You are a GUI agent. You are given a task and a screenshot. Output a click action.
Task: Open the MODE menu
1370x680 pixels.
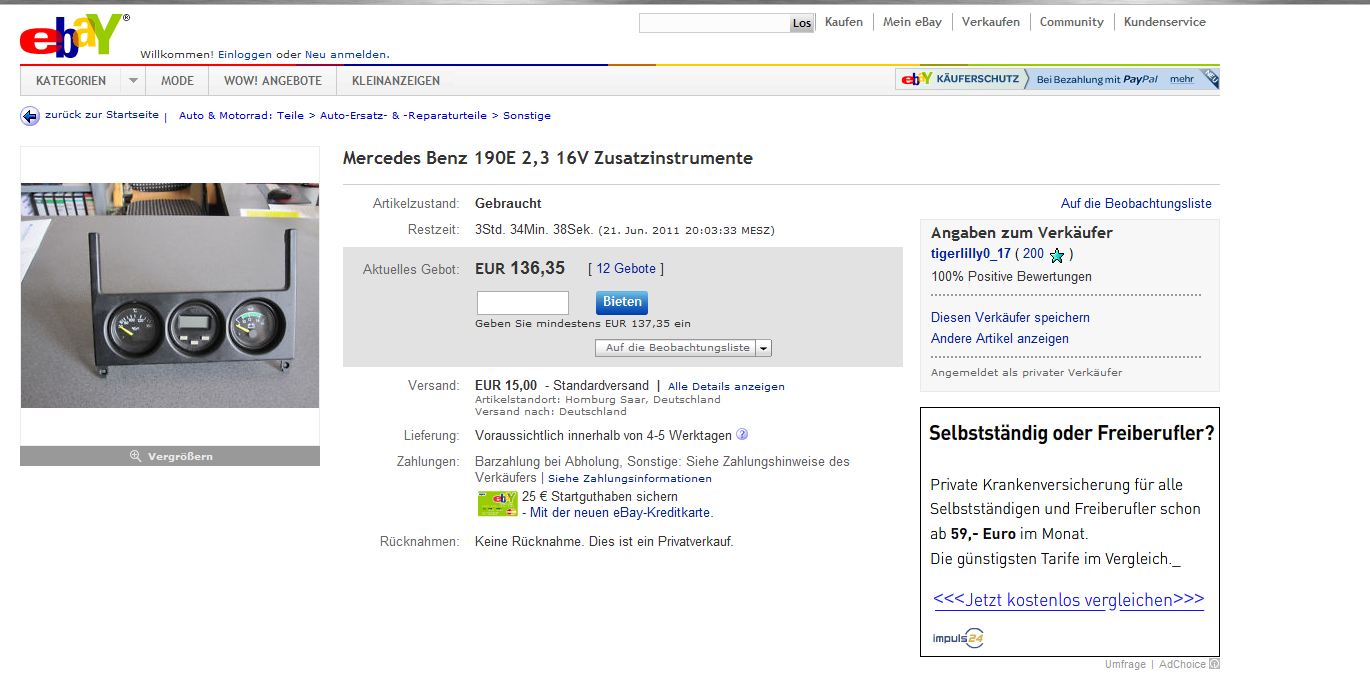pyautogui.click(x=177, y=81)
